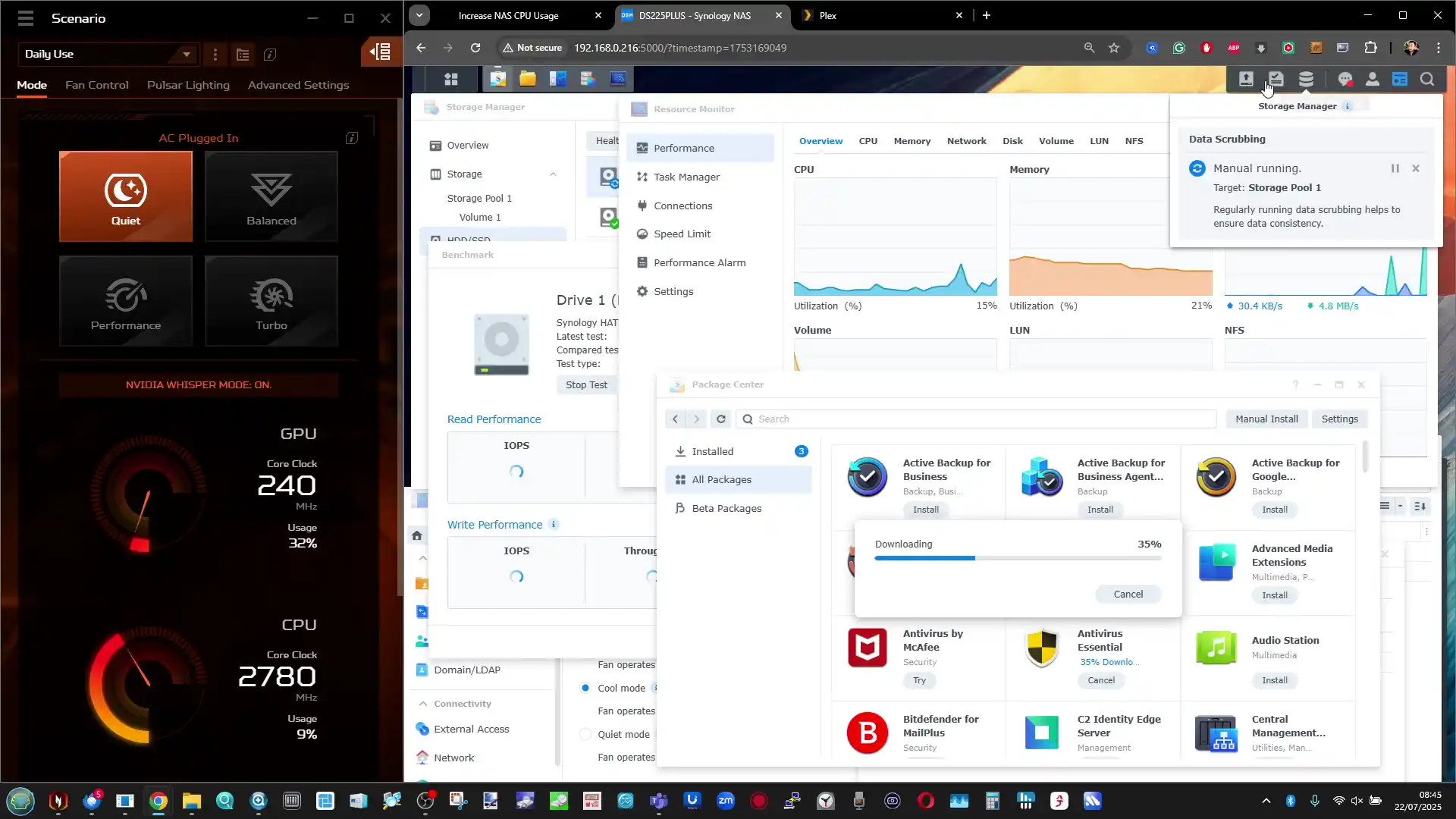The height and width of the screenshot is (819, 1456).
Task: Select Speed Limit in Resource Monitor sidebar
Action: coord(701,234)
